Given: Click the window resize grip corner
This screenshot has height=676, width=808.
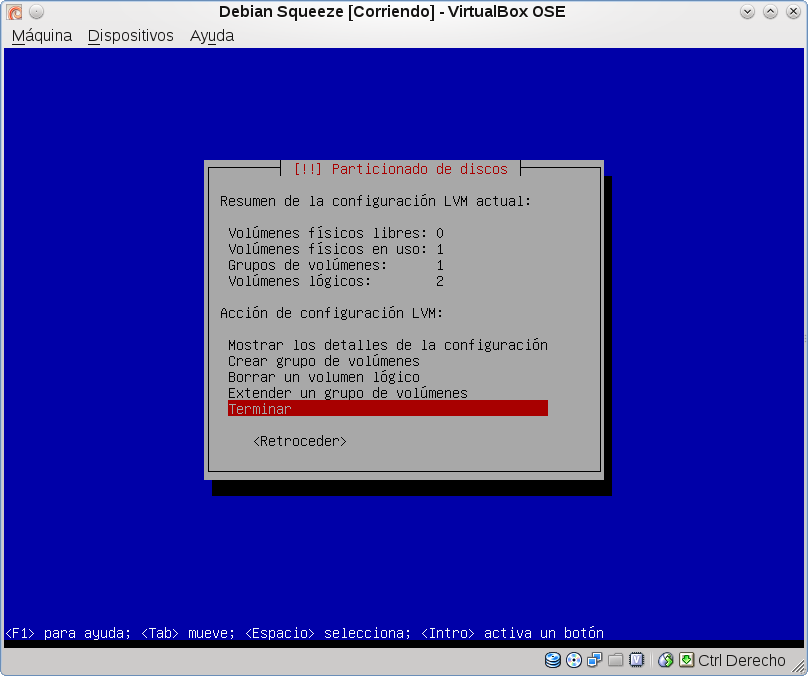Looking at the screenshot, I should click(798, 666).
